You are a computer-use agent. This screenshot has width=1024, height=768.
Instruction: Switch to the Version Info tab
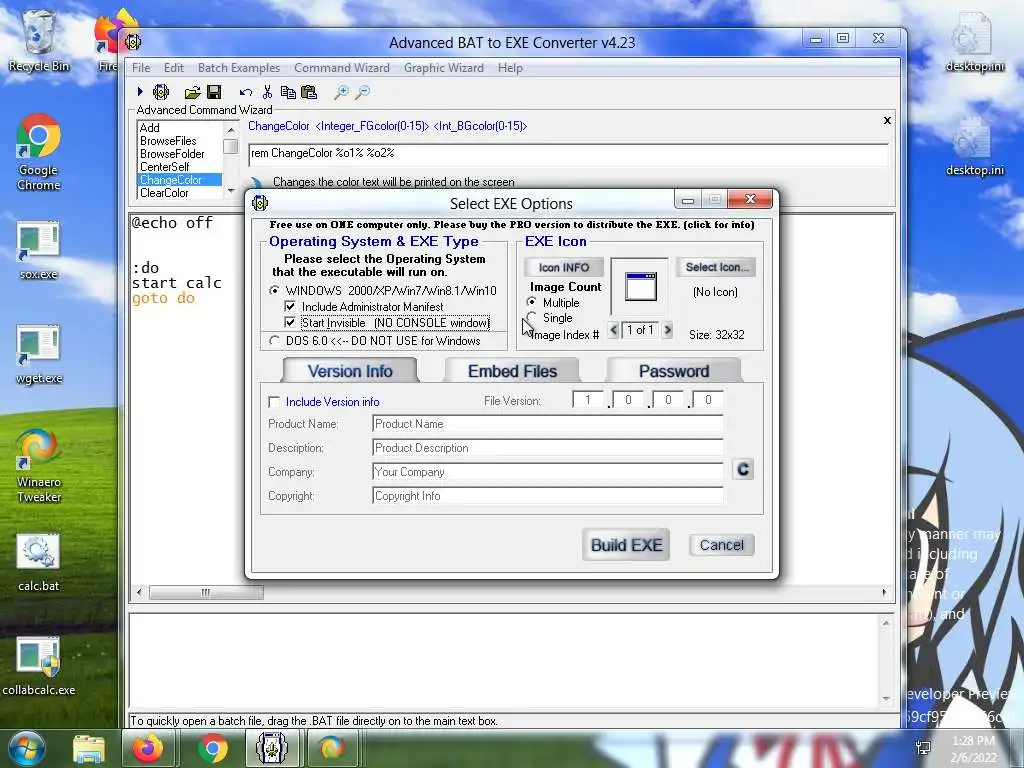pyautogui.click(x=350, y=371)
